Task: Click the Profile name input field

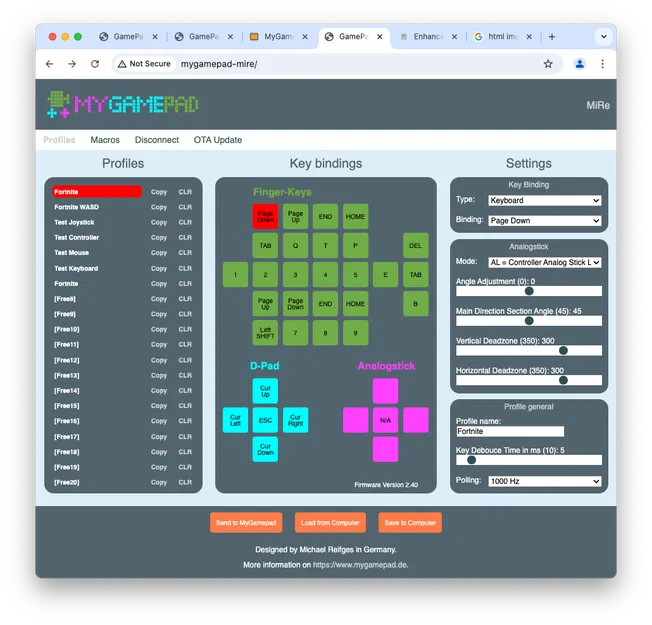Action: tap(510, 431)
